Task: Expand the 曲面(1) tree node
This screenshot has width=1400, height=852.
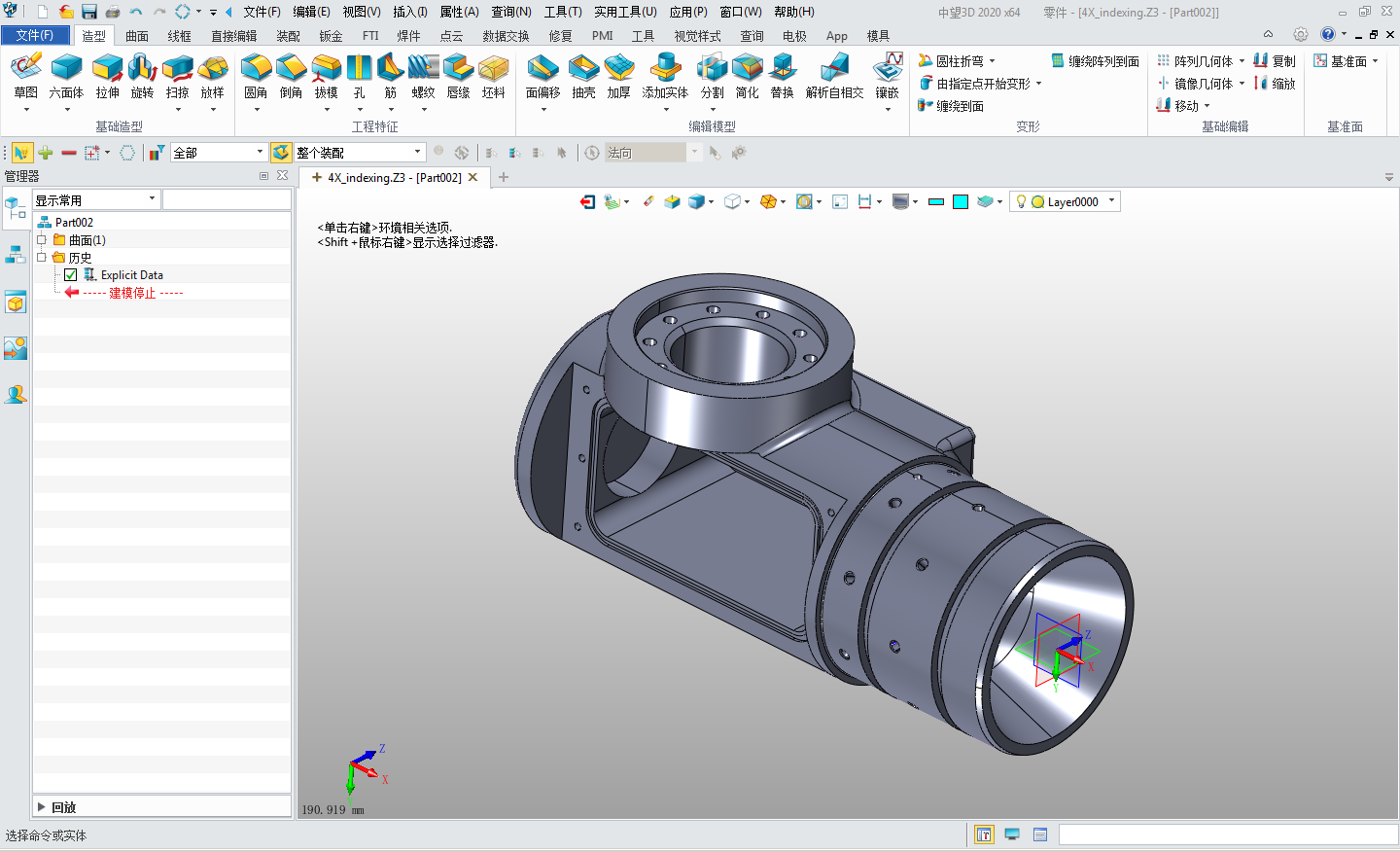Action: [x=42, y=240]
